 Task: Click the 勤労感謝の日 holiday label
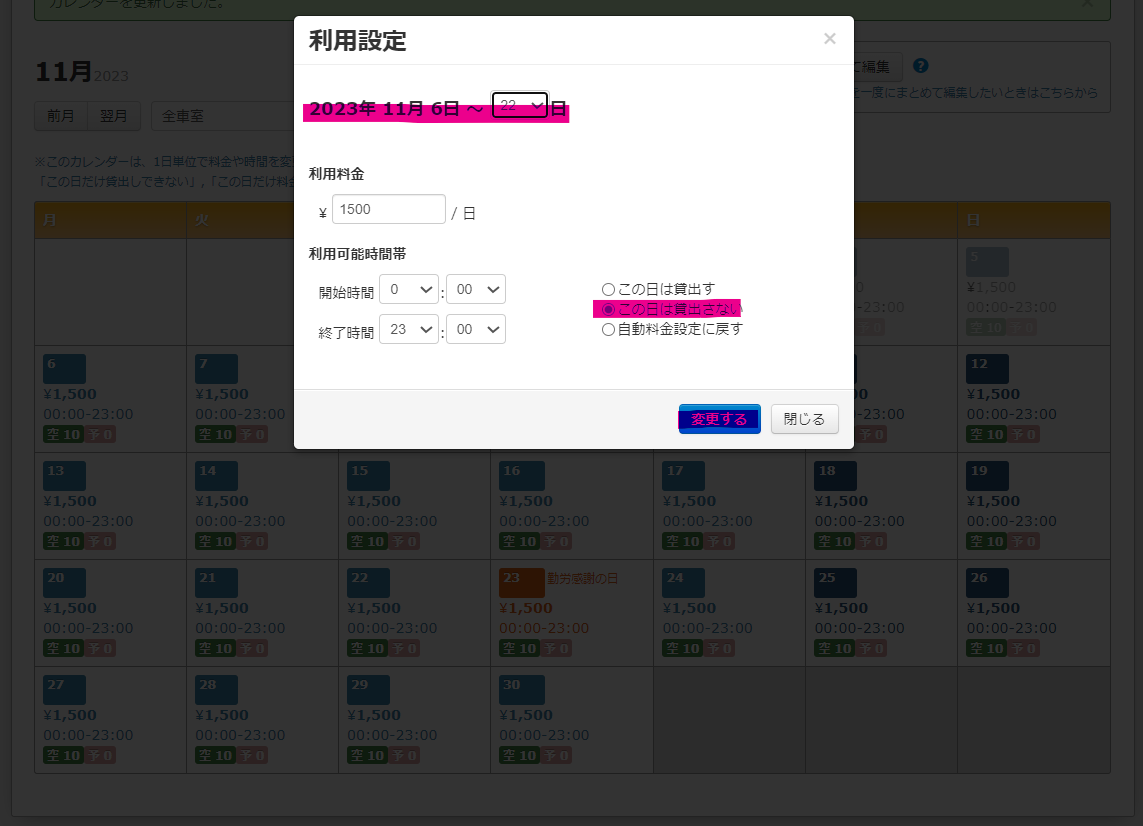pos(582,578)
